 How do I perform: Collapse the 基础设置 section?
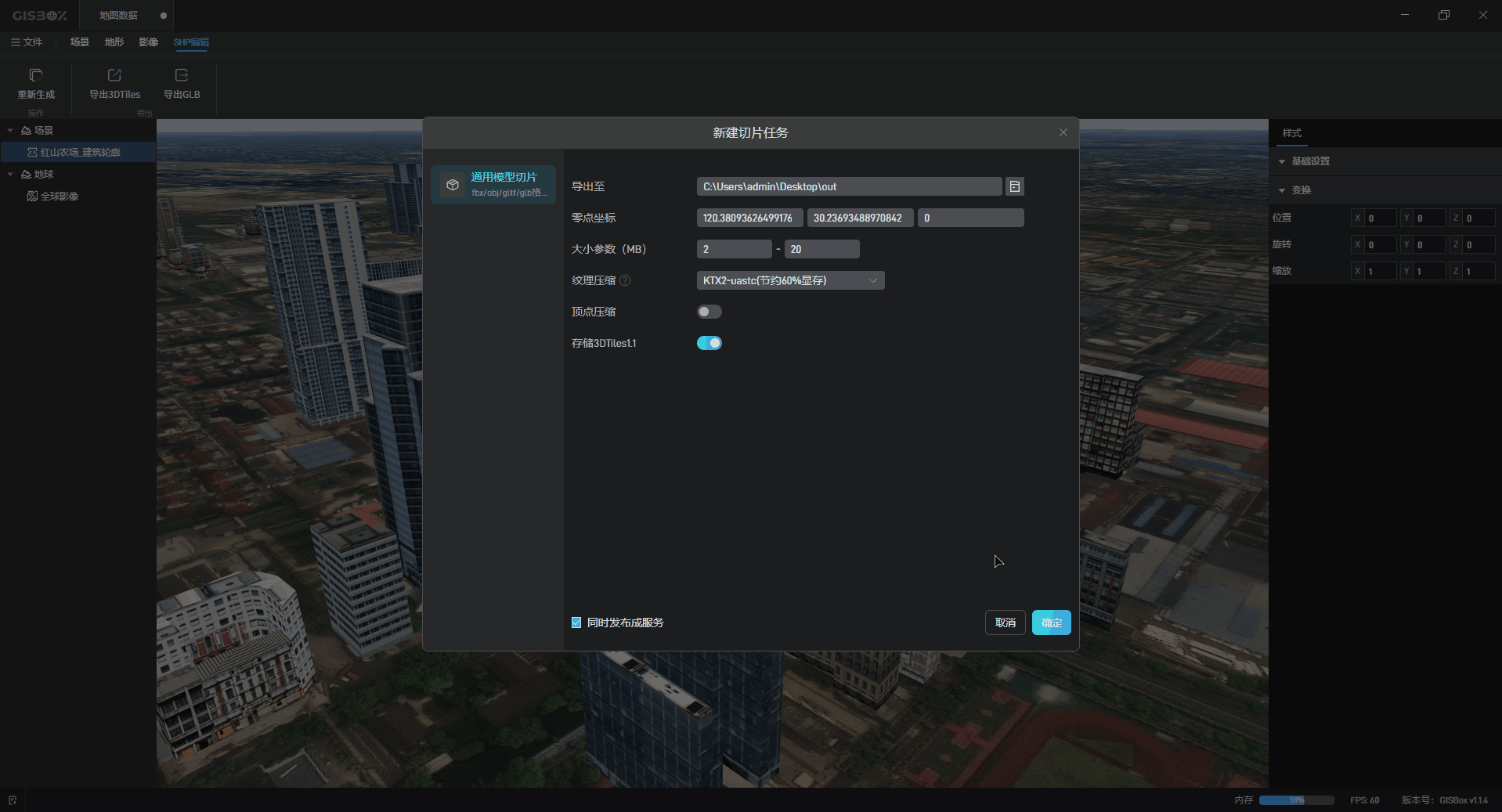[1282, 161]
